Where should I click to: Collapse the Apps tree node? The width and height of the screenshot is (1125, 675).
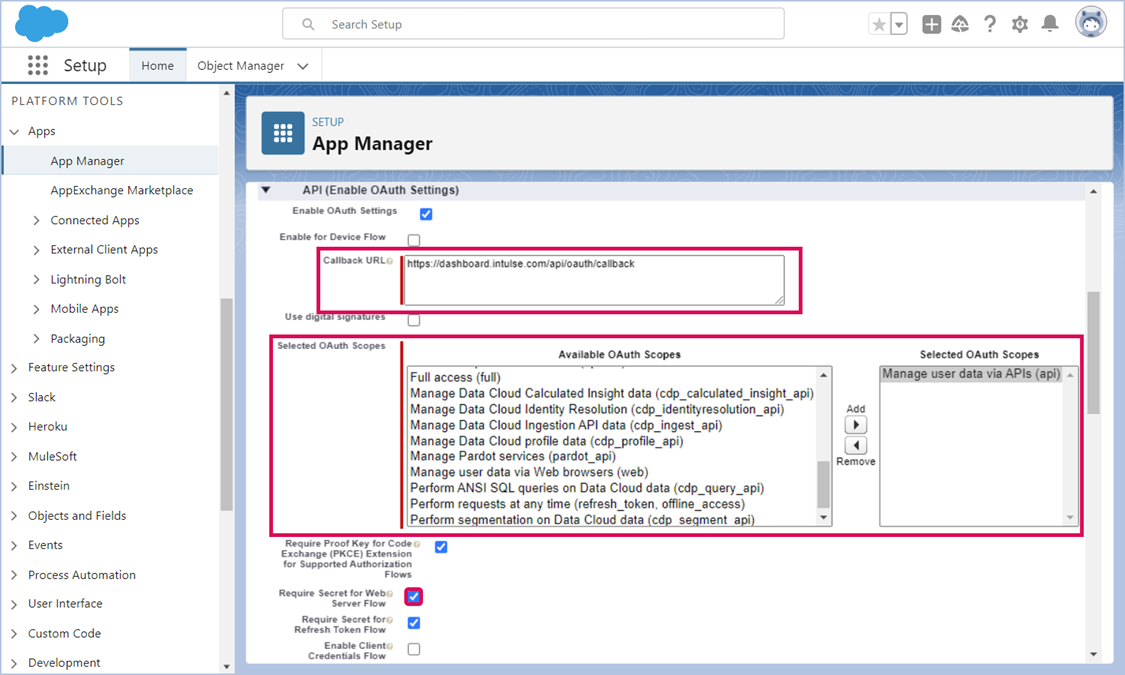(14, 131)
